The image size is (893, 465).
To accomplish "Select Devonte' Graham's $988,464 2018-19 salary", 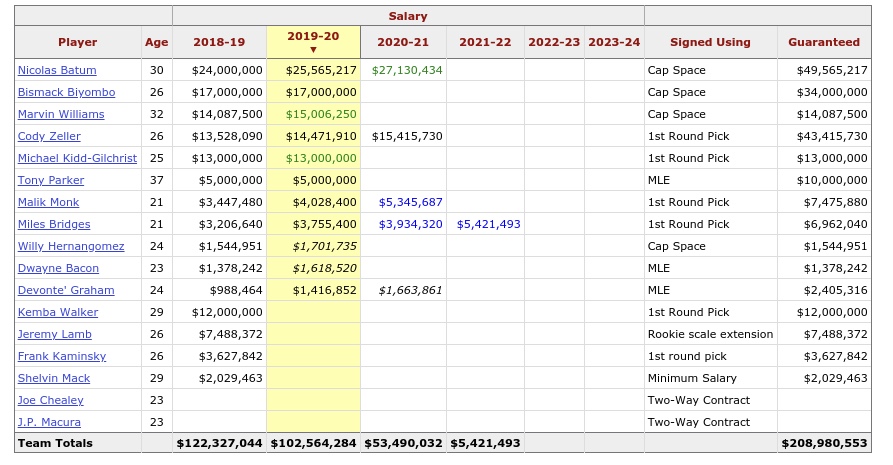I will [236, 290].
